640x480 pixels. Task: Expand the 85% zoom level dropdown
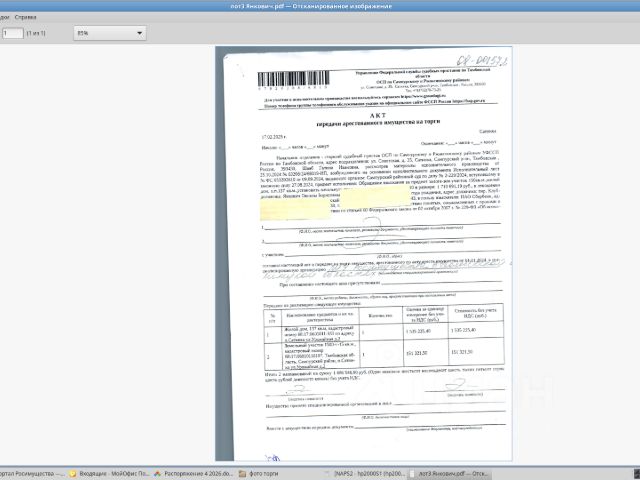[109, 33]
